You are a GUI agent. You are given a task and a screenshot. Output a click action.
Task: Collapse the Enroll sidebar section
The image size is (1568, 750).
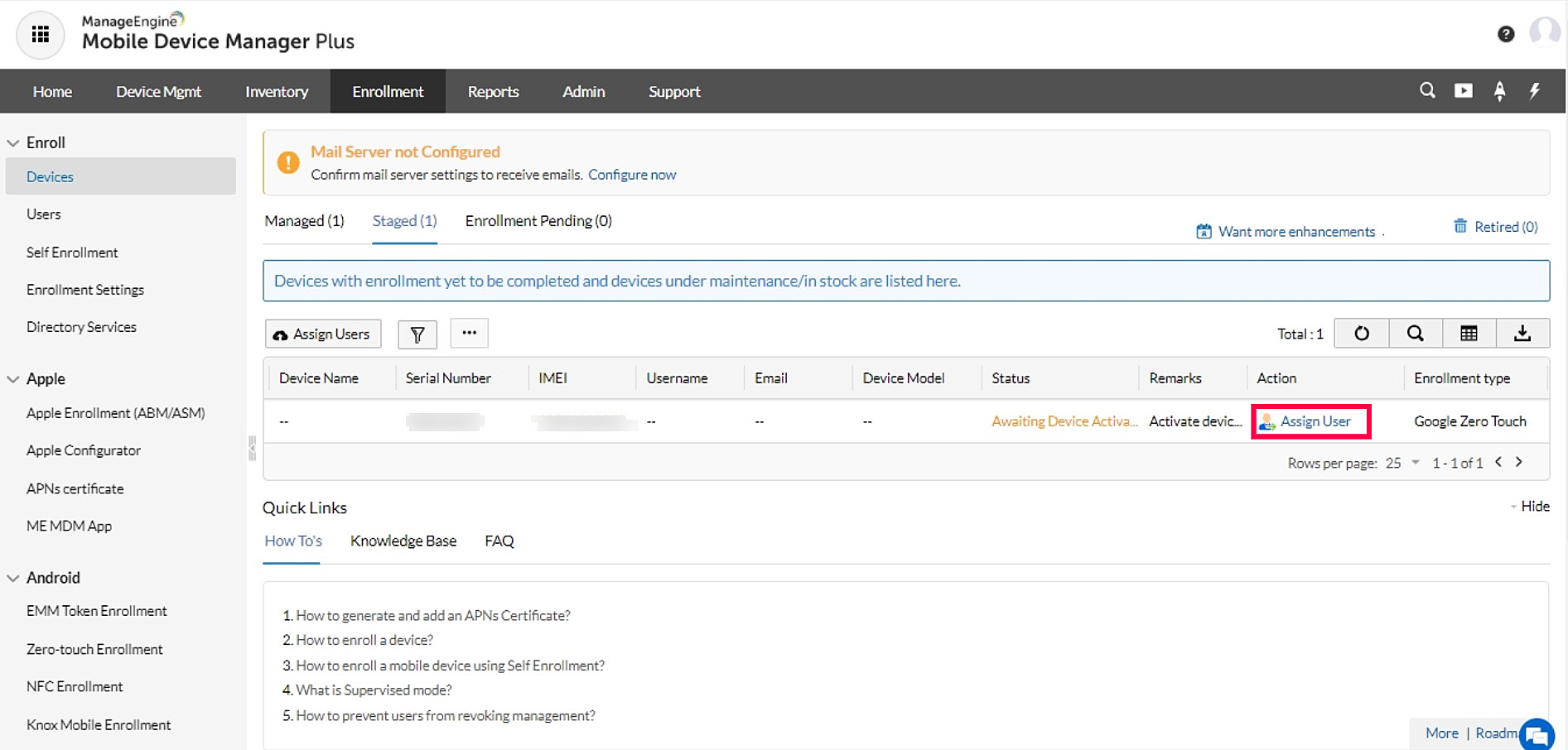(13, 142)
